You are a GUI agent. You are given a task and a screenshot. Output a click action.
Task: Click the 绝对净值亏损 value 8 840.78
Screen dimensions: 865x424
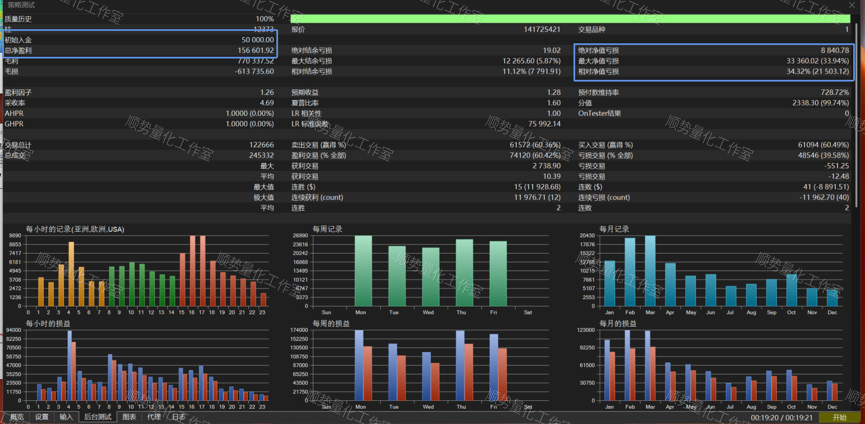coord(834,50)
